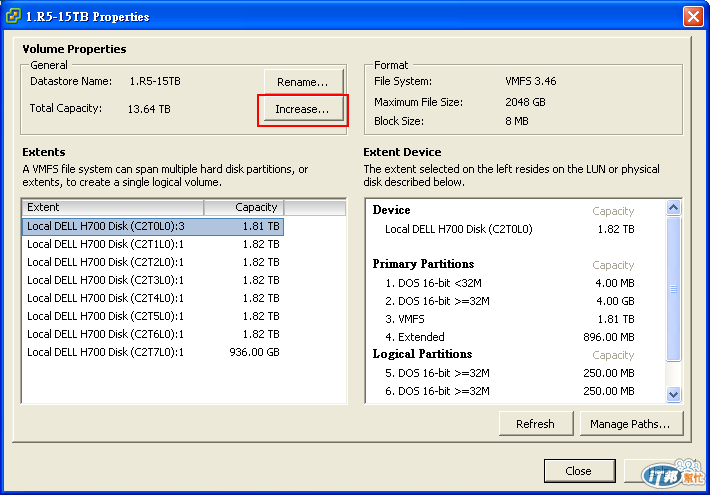Select extent row (C2T1L0):1
710x495 pixels.
pyautogui.click(x=153, y=244)
